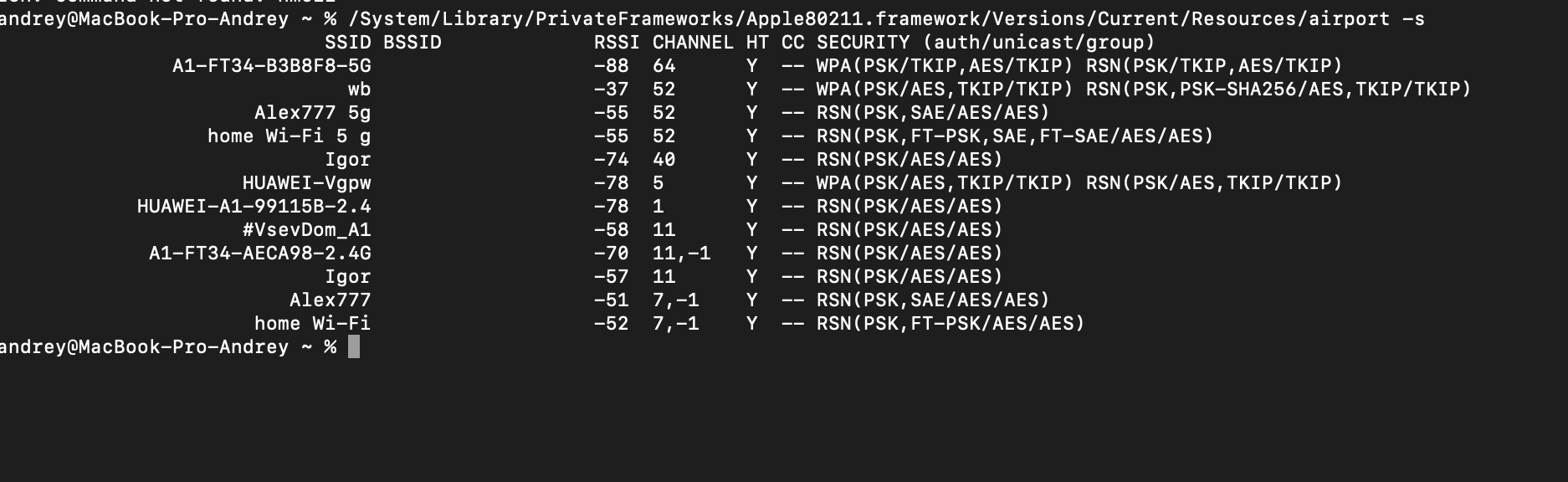Viewport: 1568px width, 482px height.
Task: Click the #VsevDom_A1 network name
Action: tap(307, 230)
